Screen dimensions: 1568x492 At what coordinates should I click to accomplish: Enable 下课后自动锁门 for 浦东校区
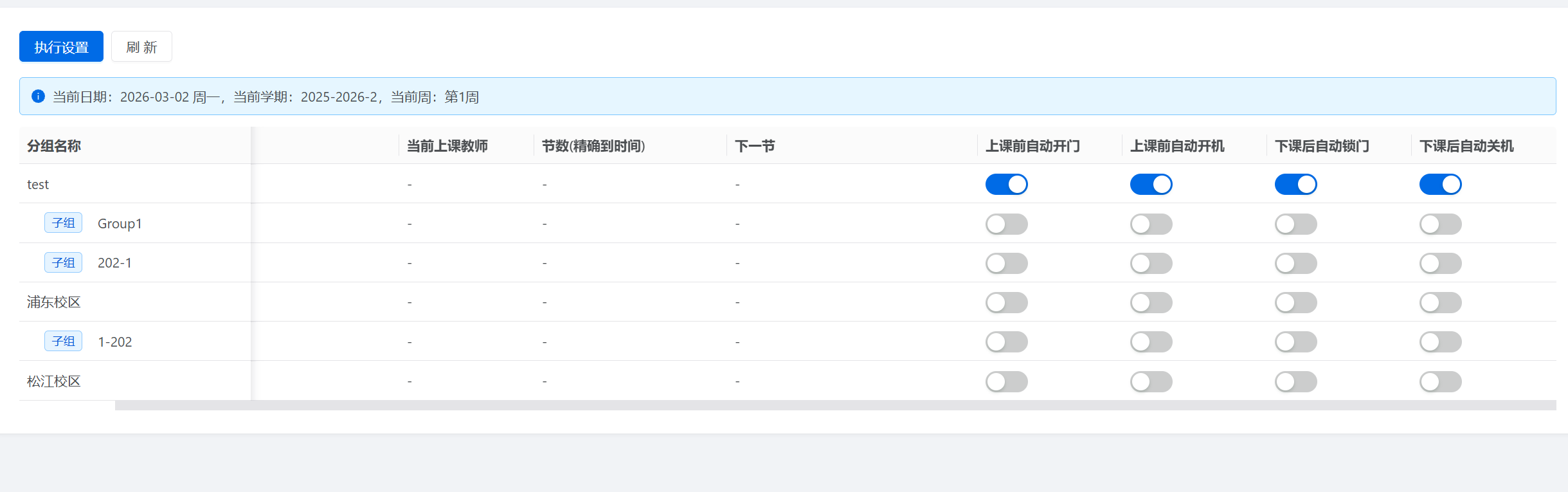pos(1295,302)
